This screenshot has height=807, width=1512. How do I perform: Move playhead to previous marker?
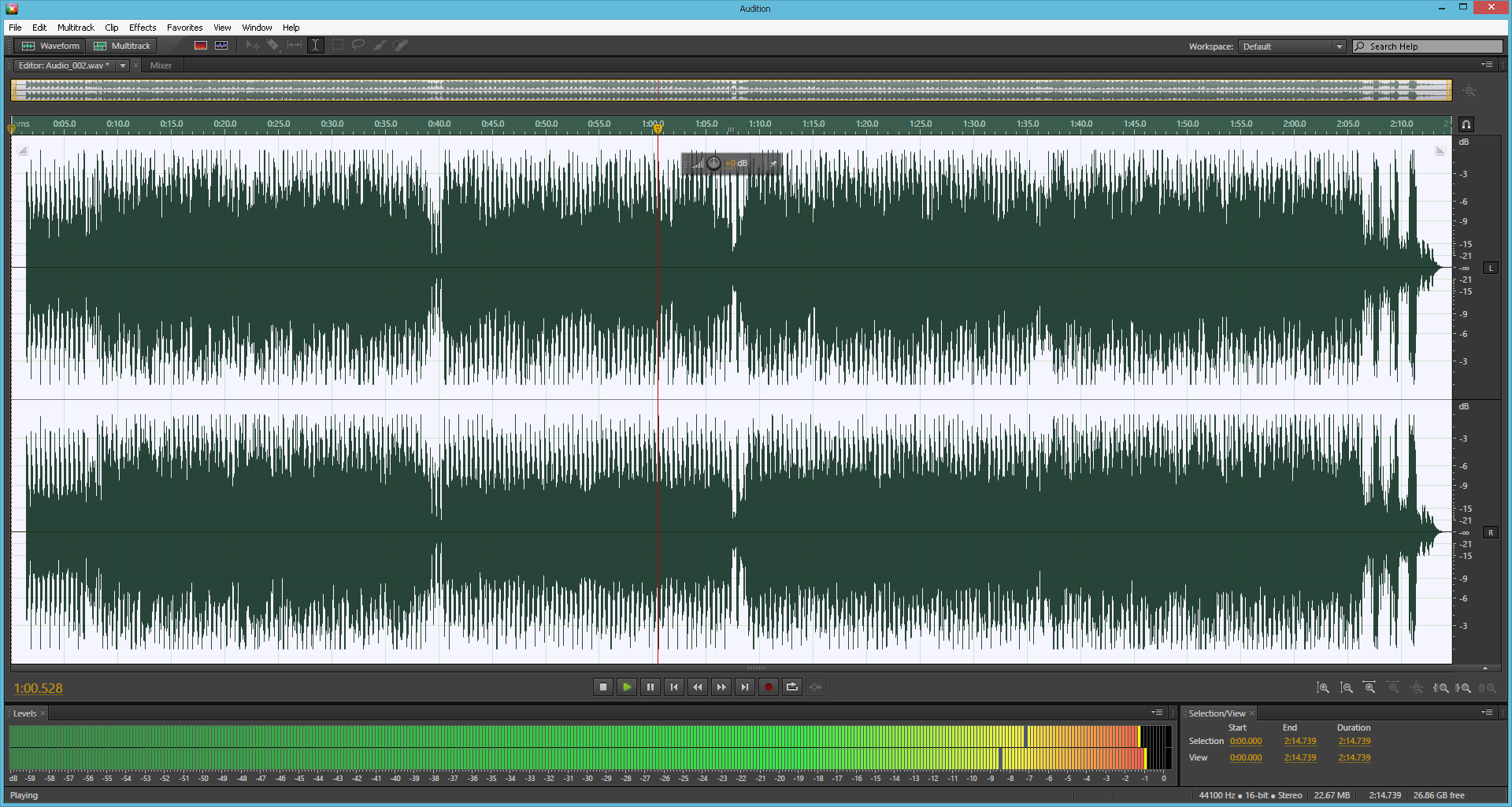click(674, 687)
